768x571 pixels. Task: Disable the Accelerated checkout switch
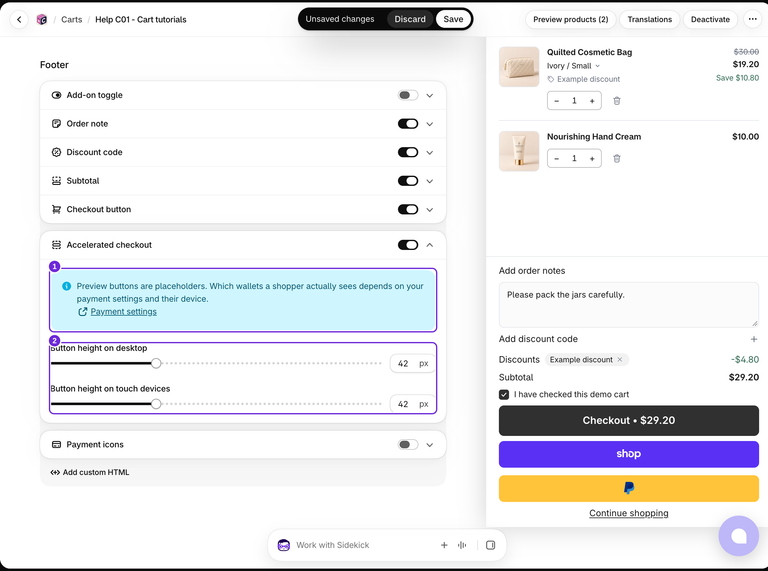(x=408, y=245)
